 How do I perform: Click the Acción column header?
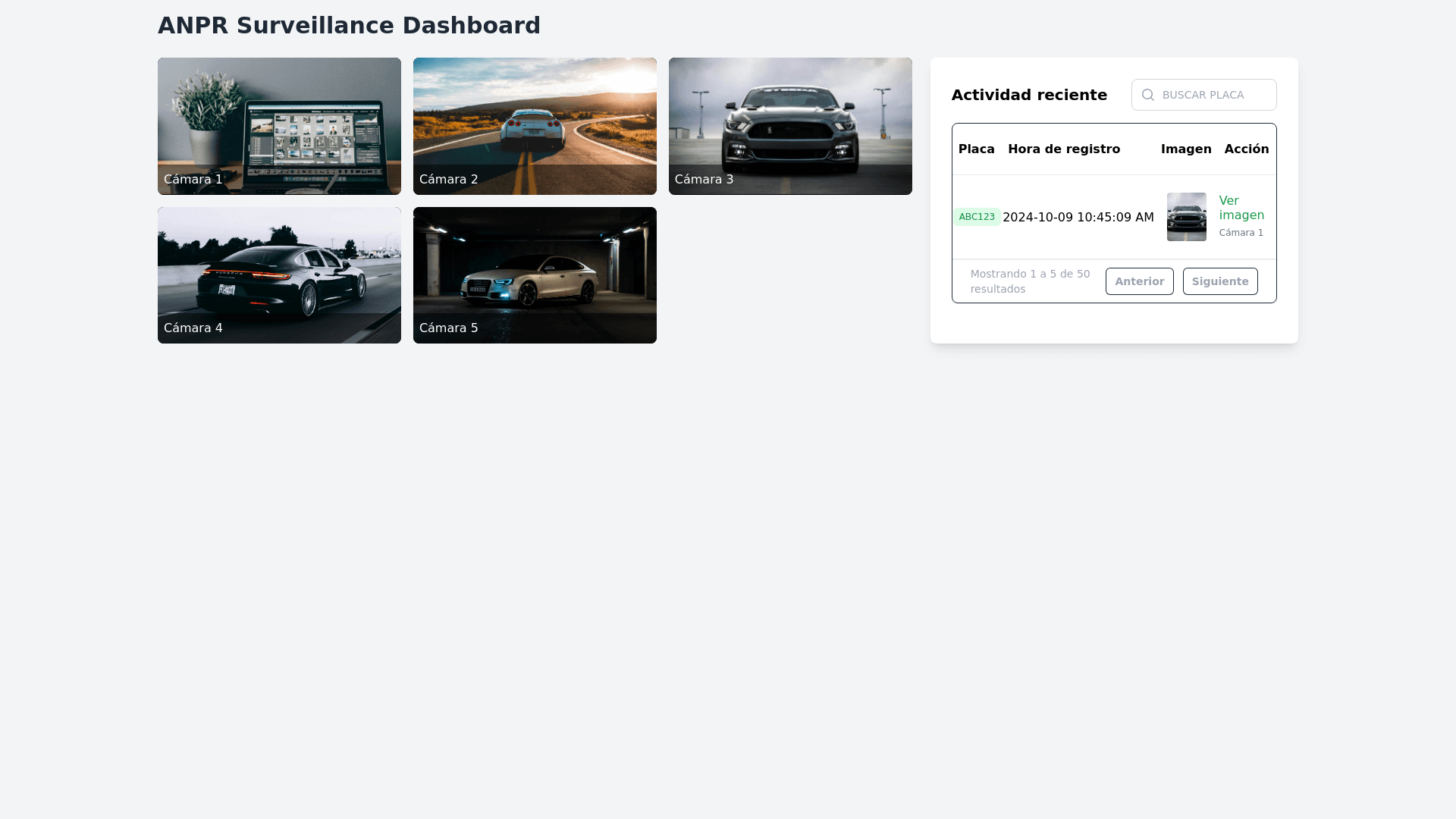click(1247, 149)
